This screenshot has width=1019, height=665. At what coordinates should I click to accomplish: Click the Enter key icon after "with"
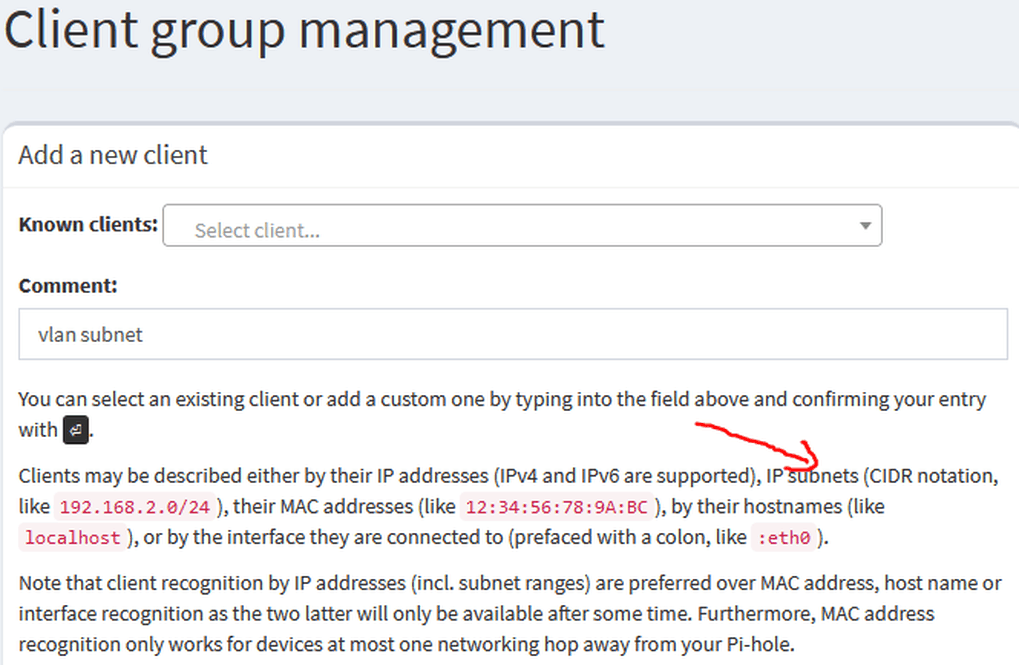click(x=75, y=430)
